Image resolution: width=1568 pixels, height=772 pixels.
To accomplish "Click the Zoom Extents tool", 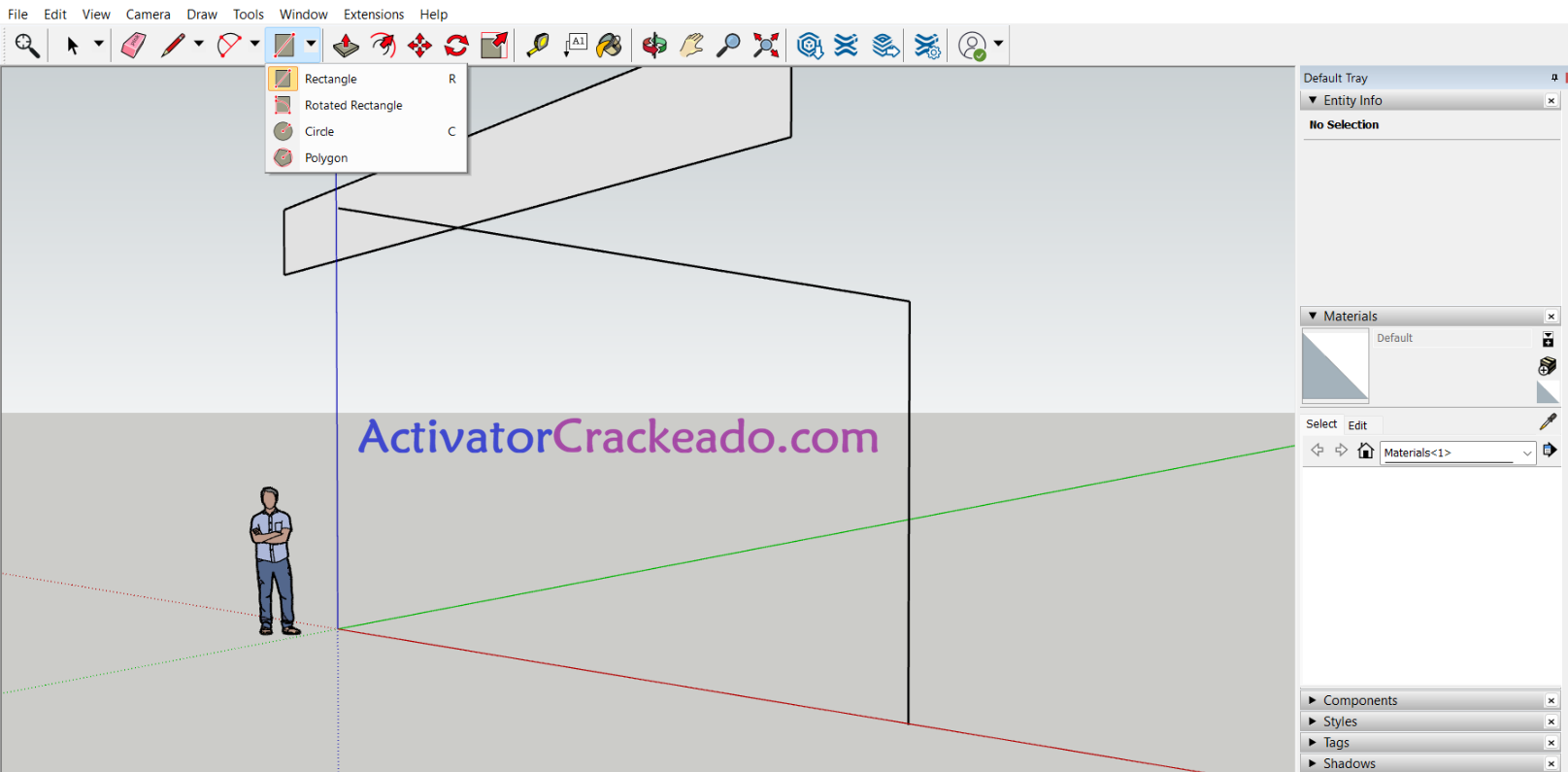I will 766,46.
